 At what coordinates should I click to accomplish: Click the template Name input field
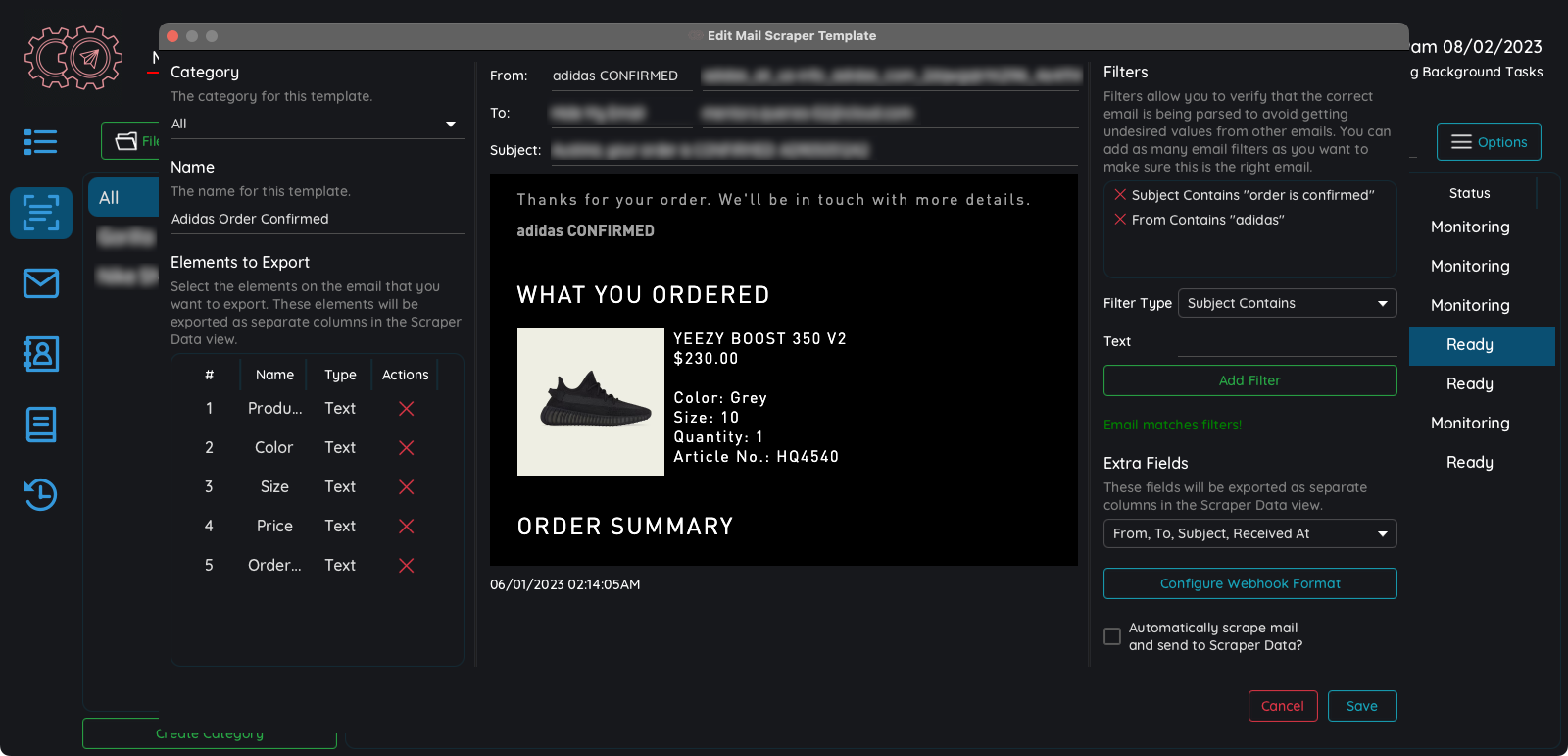[317, 220]
